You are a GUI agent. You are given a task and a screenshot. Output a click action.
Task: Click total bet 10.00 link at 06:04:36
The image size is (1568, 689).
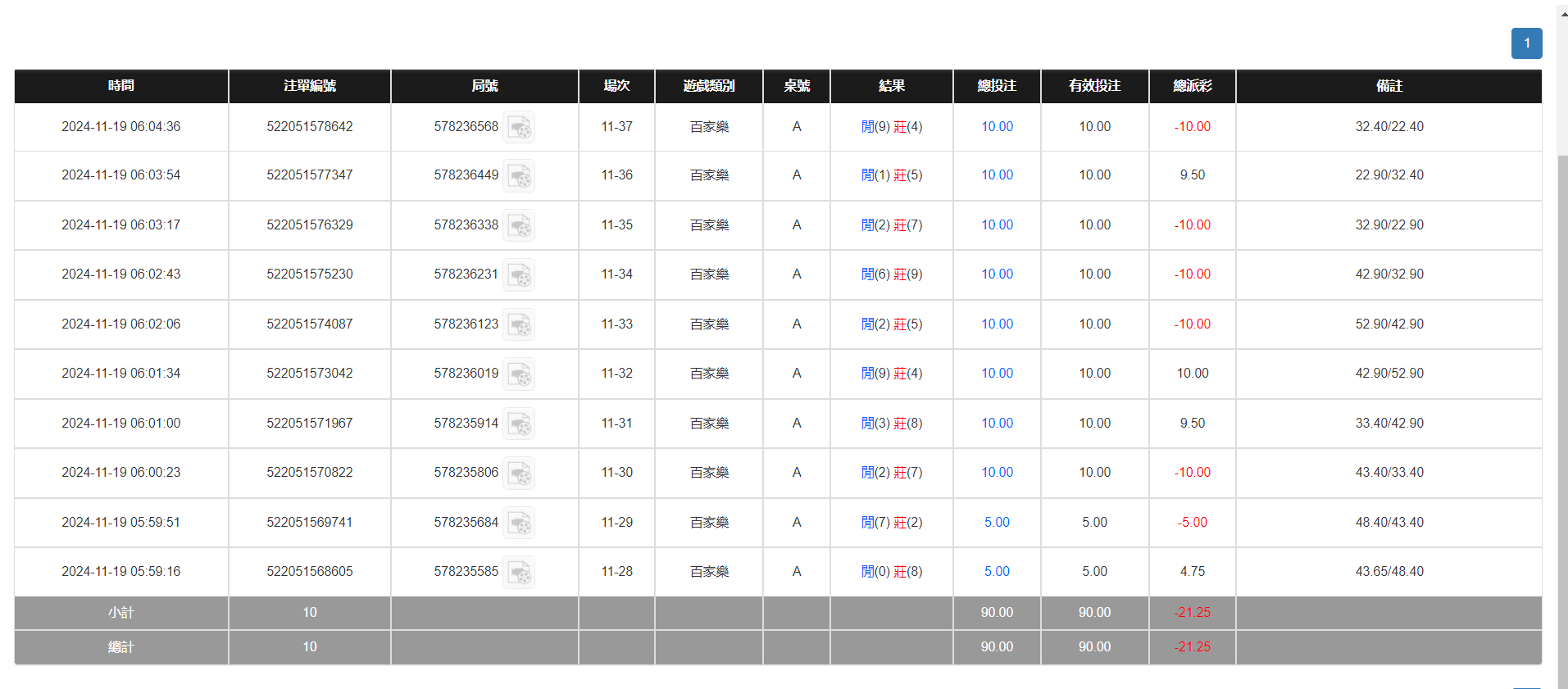click(997, 127)
